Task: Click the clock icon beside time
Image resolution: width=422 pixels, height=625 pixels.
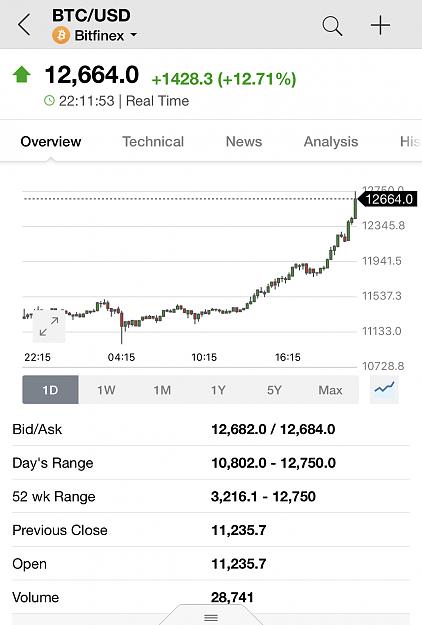Action: (49, 100)
